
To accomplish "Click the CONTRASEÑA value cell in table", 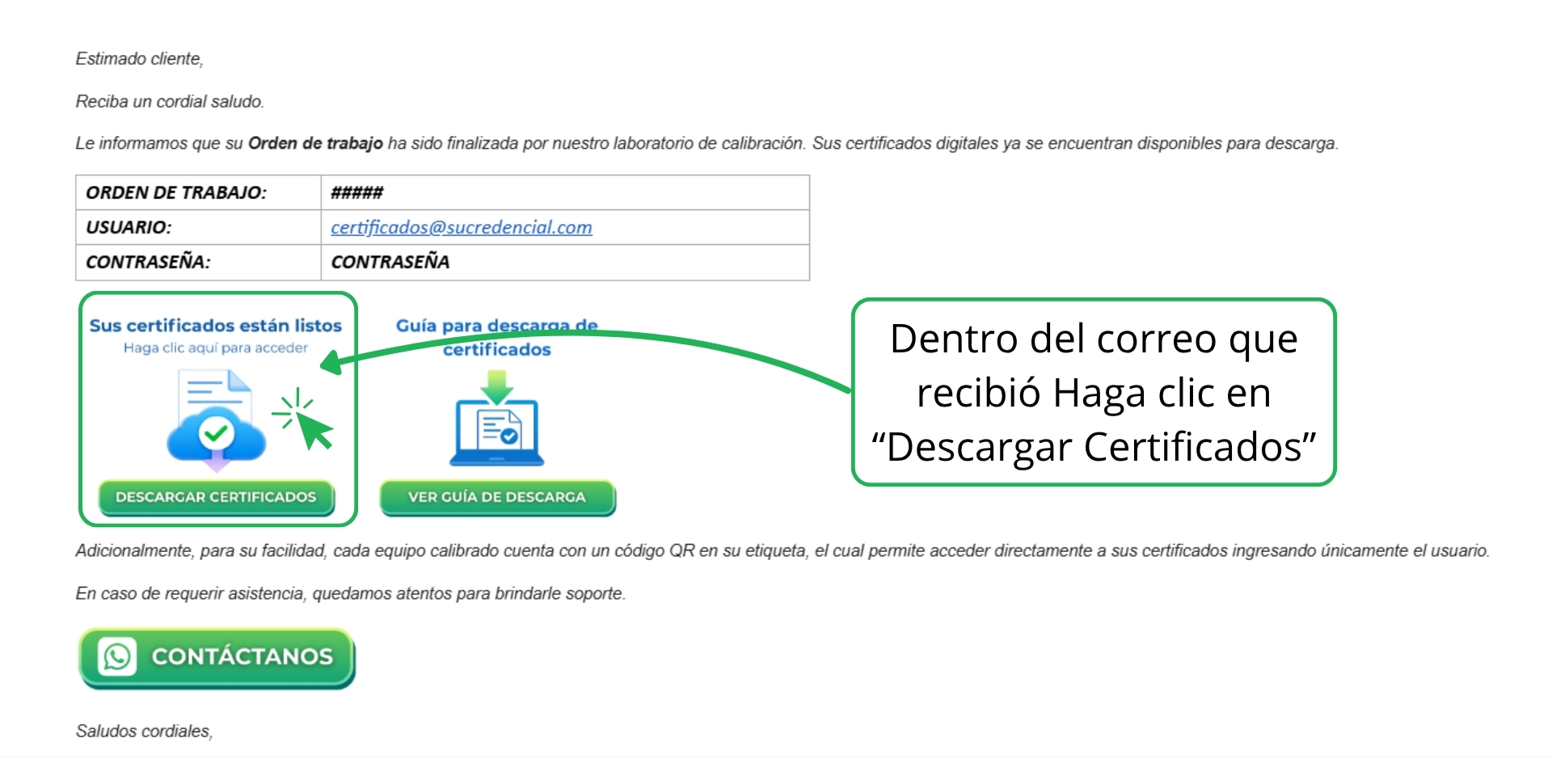I will click(x=390, y=263).
